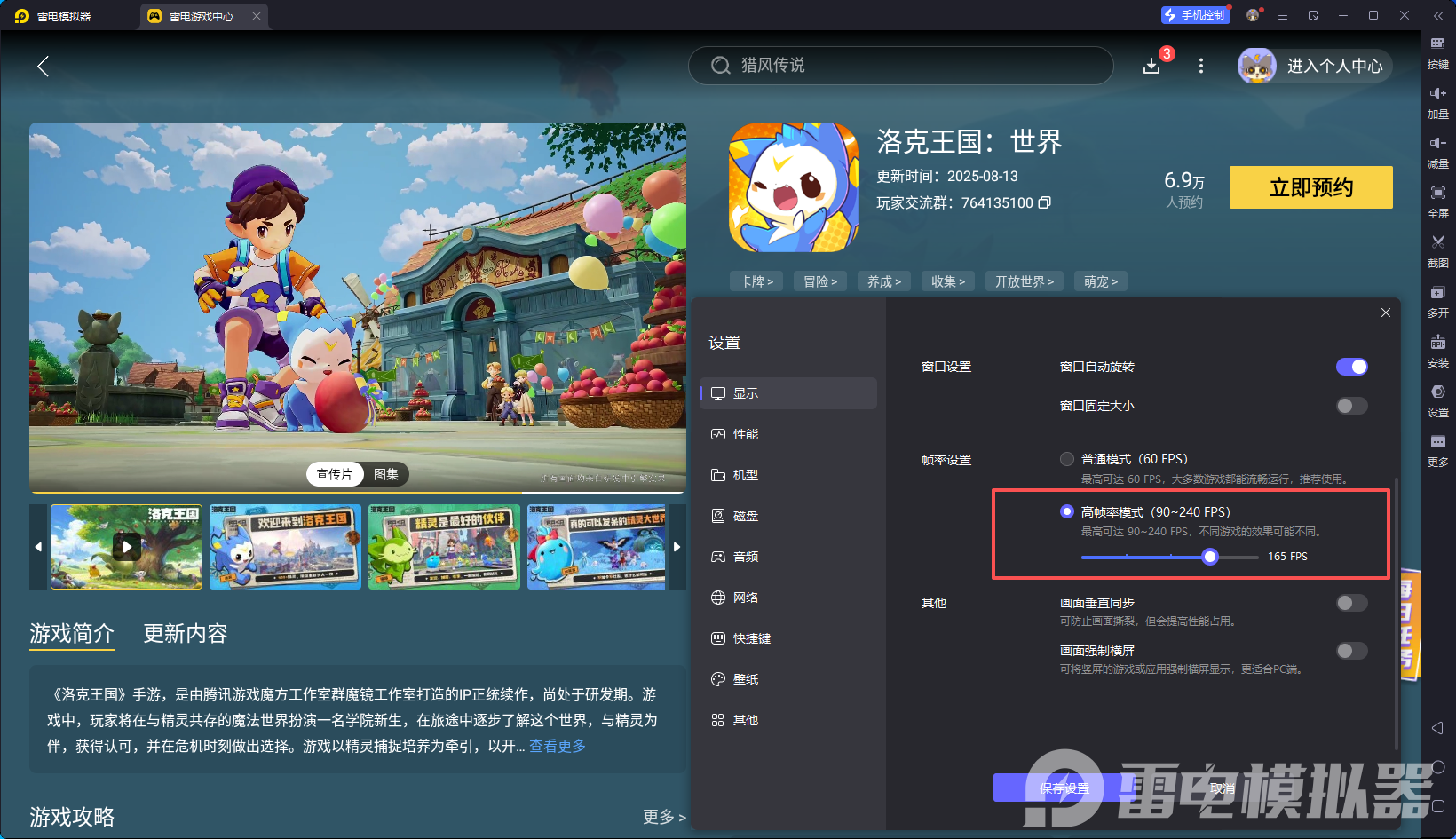1456x839 pixels.
Task: Open downloads via the download icon with badge 3
Action: point(1151,66)
